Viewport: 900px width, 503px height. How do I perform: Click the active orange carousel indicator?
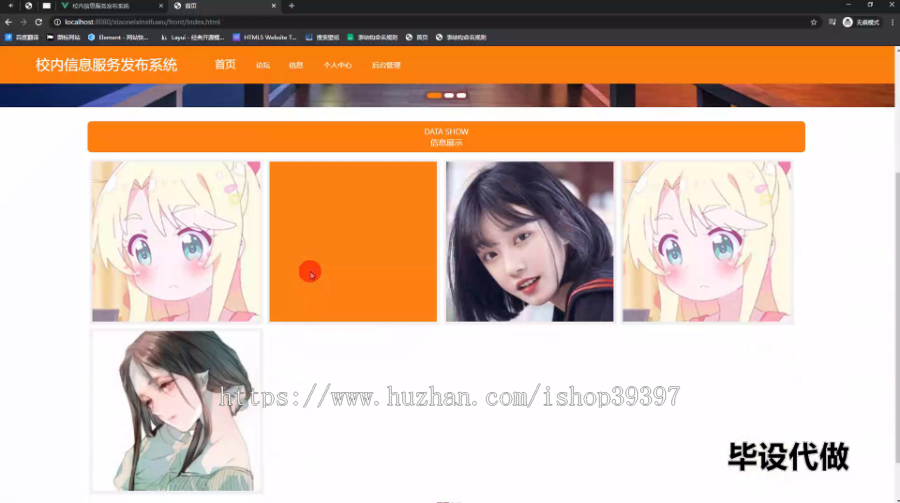tap(435, 95)
